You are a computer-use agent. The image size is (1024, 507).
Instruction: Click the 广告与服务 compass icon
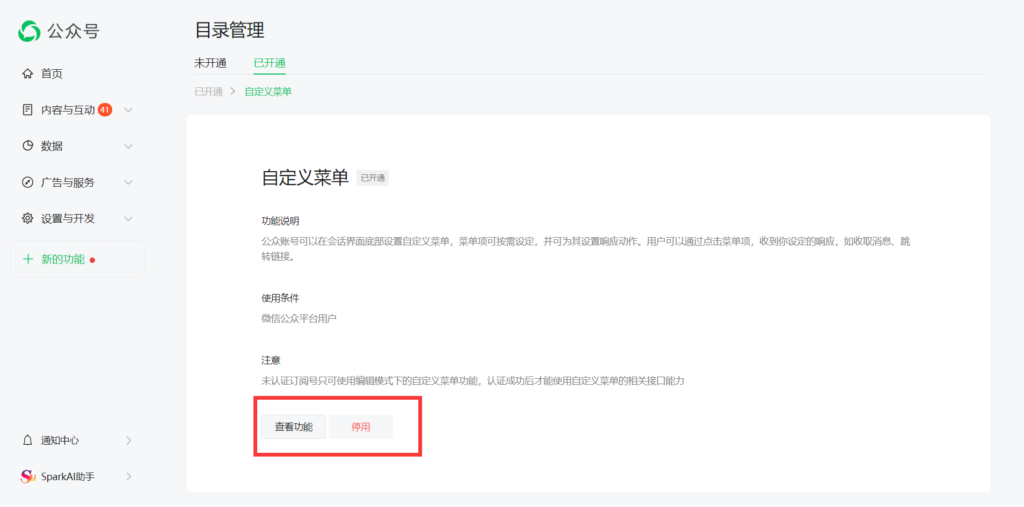28,182
